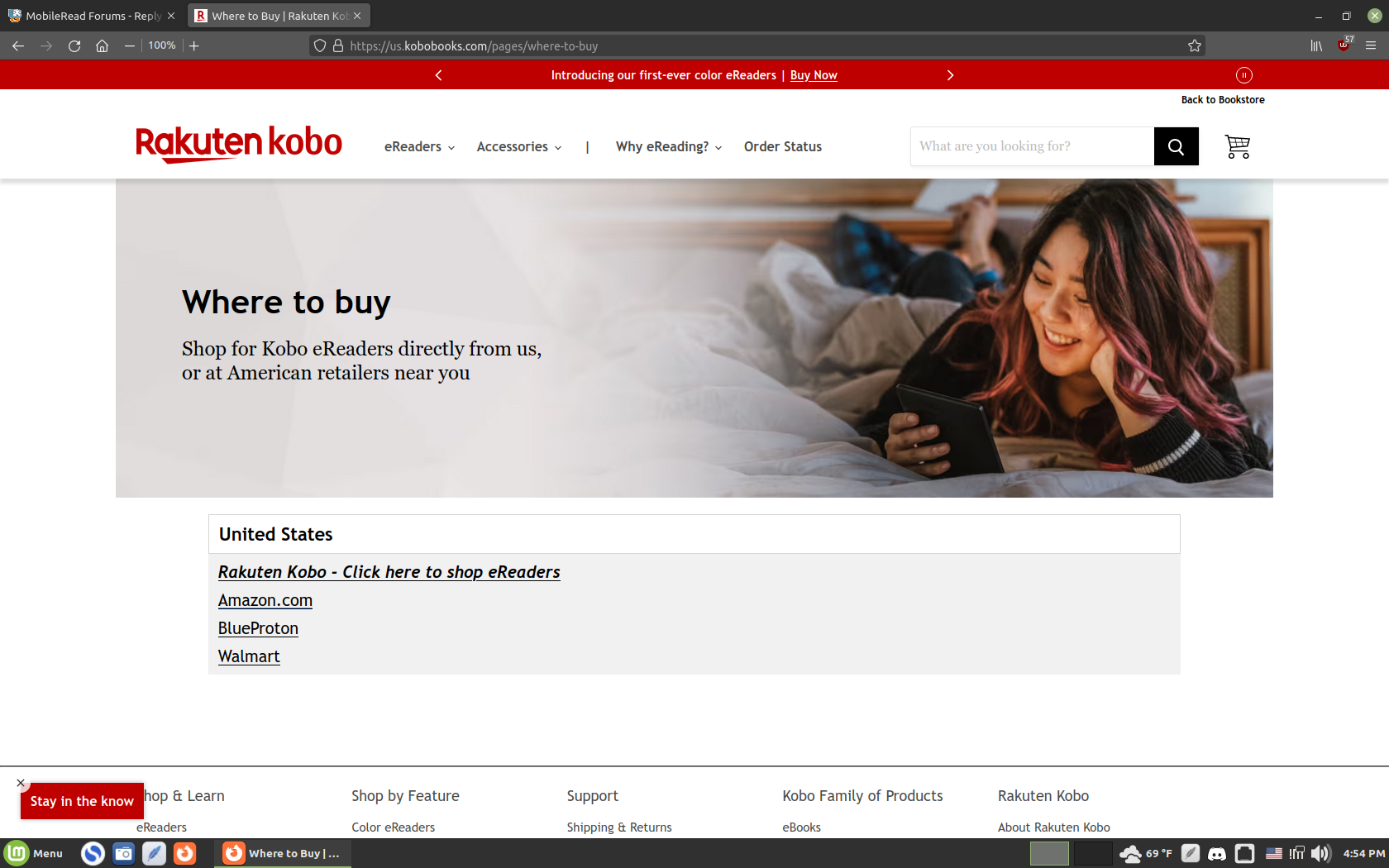Open the square tray icon beside Discord
1389x868 pixels.
point(1244,853)
